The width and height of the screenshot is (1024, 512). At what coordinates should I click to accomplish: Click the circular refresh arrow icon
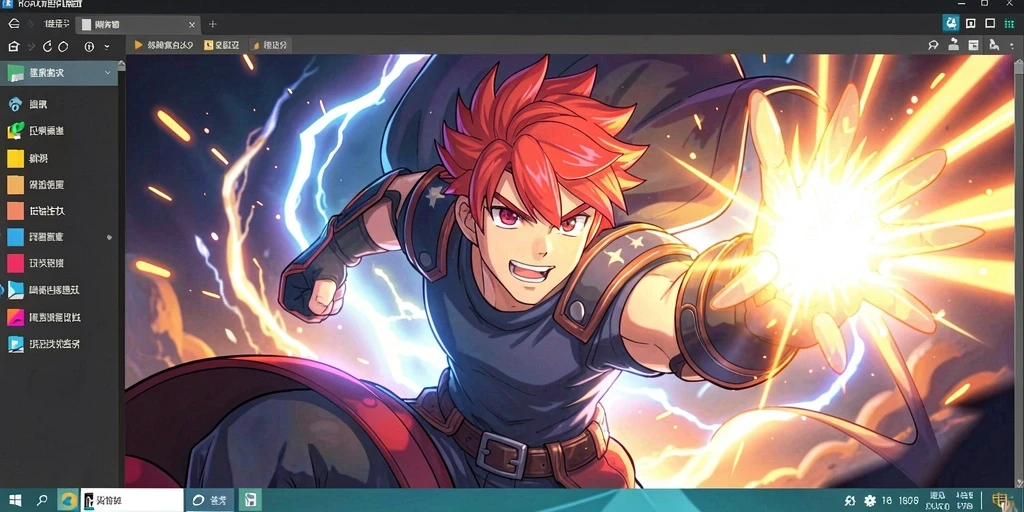point(47,47)
